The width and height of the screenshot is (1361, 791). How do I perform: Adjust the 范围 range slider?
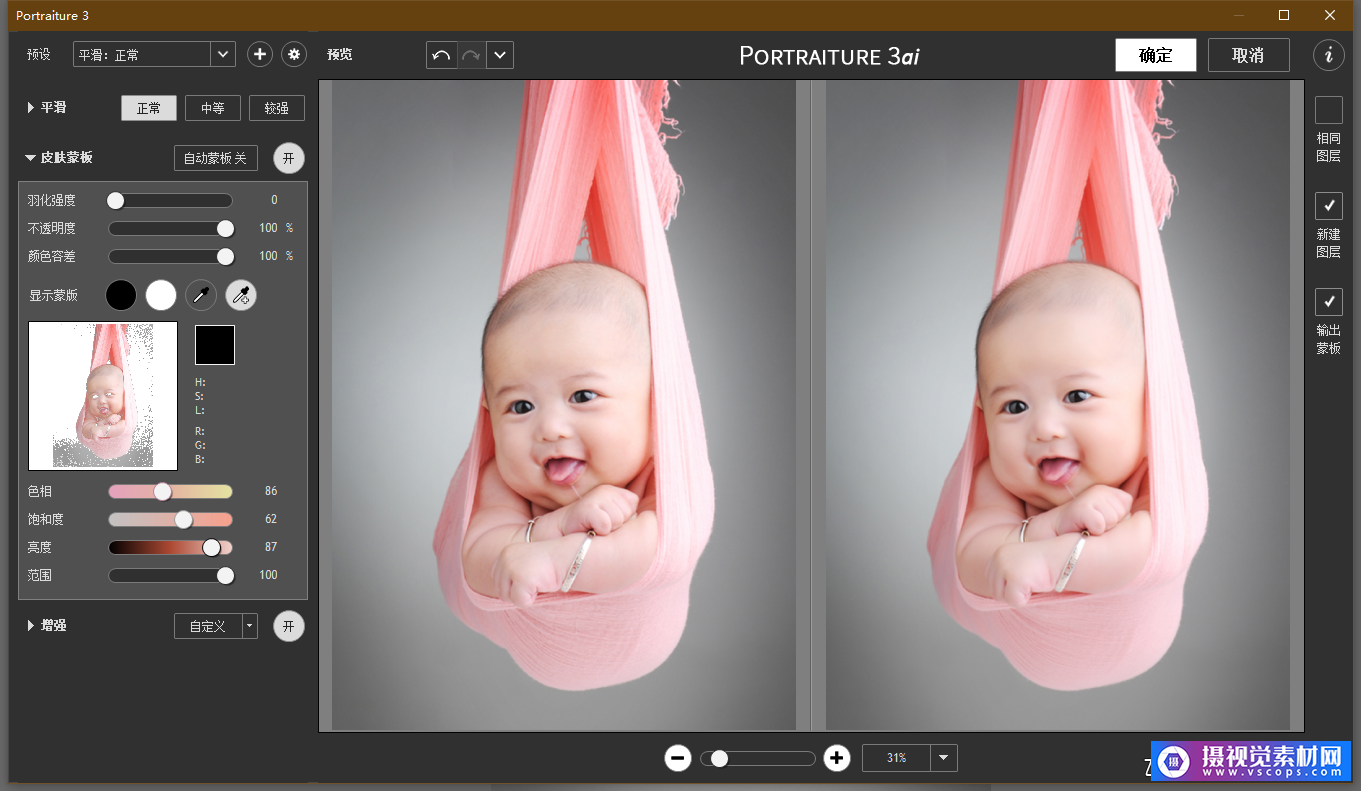(x=170, y=575)
